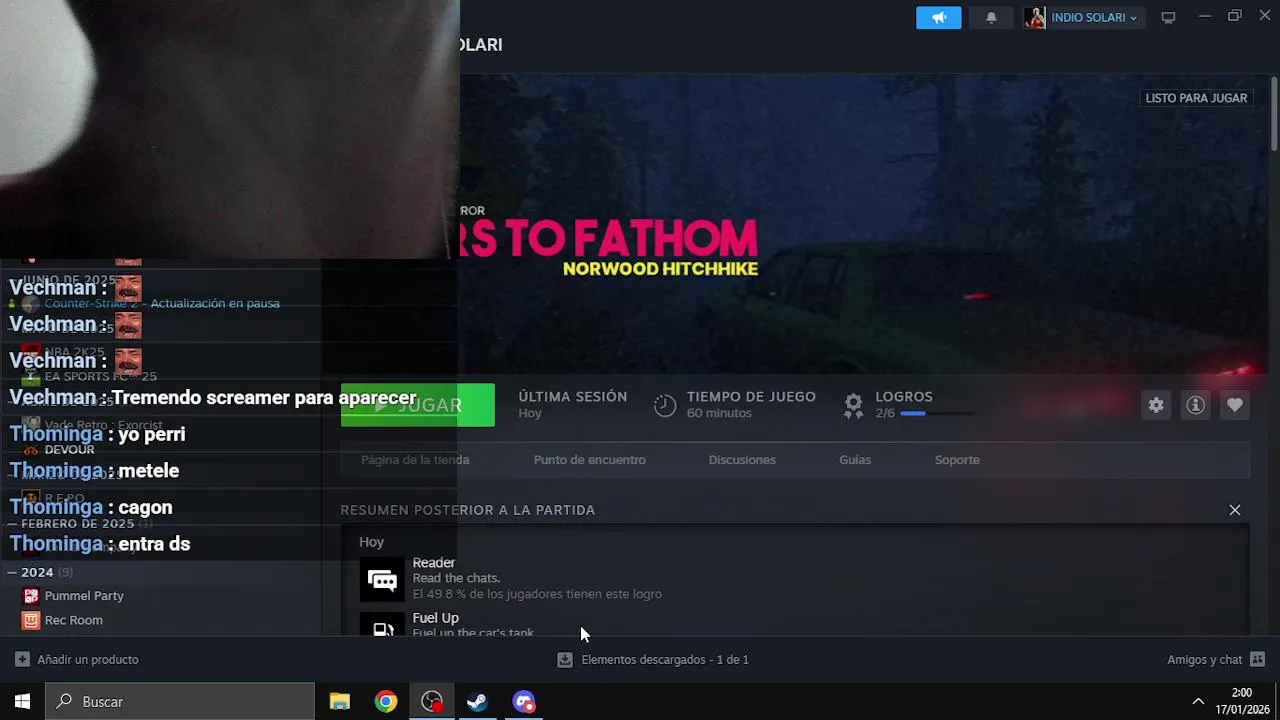Click the Hoy date label
Screen dimensions: 1280x720
371,542
